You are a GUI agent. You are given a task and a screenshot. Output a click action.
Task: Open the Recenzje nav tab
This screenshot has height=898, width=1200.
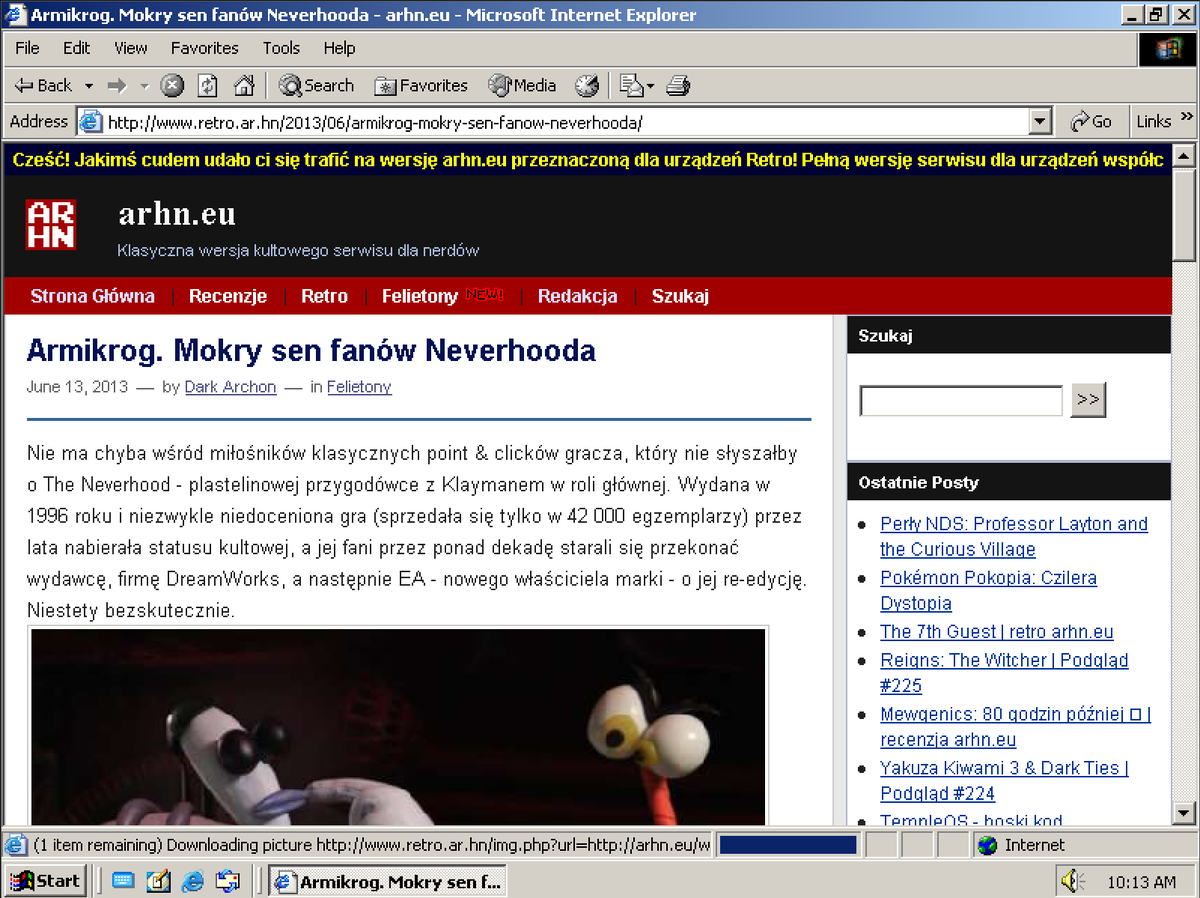click(x=228, y=296)
